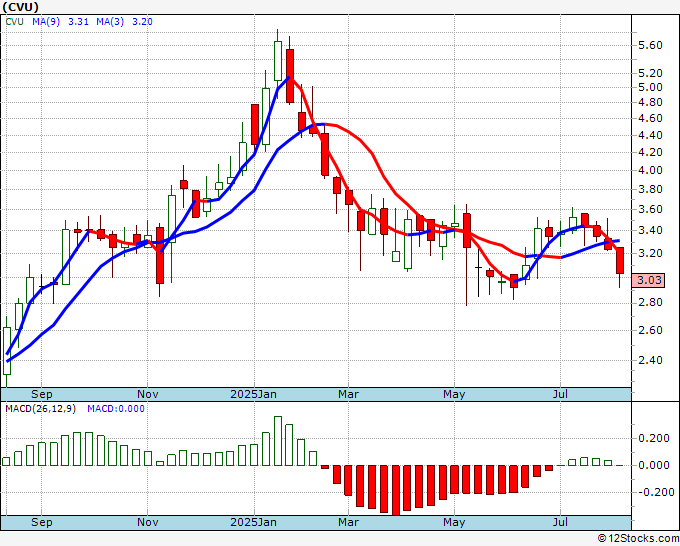Select the 2.60 price axis label
This screenshot has height=546, width=680.
click(x=651, y=330)
